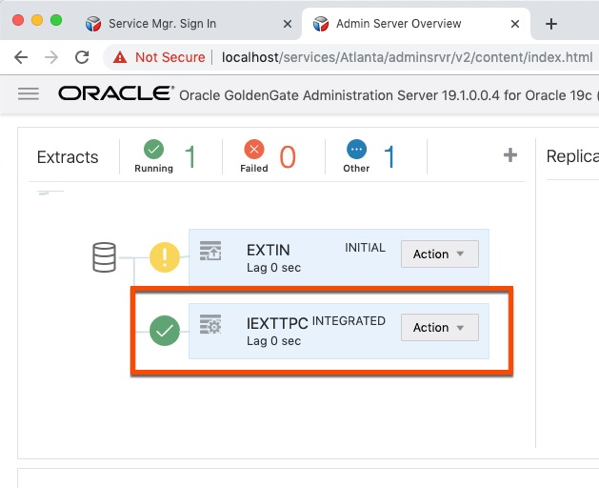This screenshot has height=488, width=599.
Task: Click the EXTIN initial-load extract icon
Action: point(210,250)
